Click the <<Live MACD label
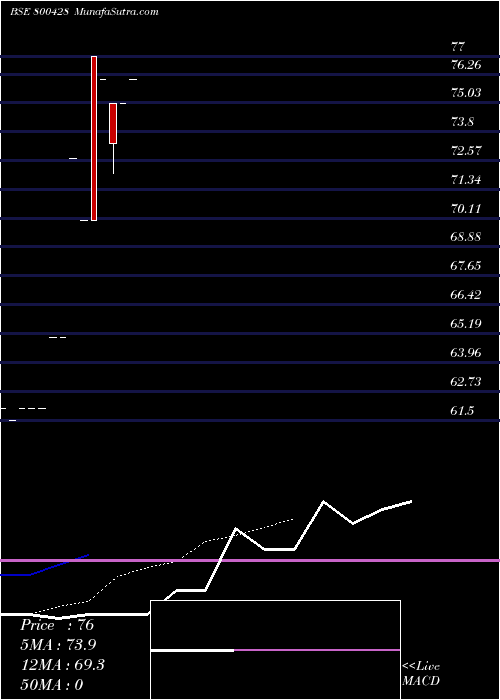500x700 pixels. click(421, 673)
